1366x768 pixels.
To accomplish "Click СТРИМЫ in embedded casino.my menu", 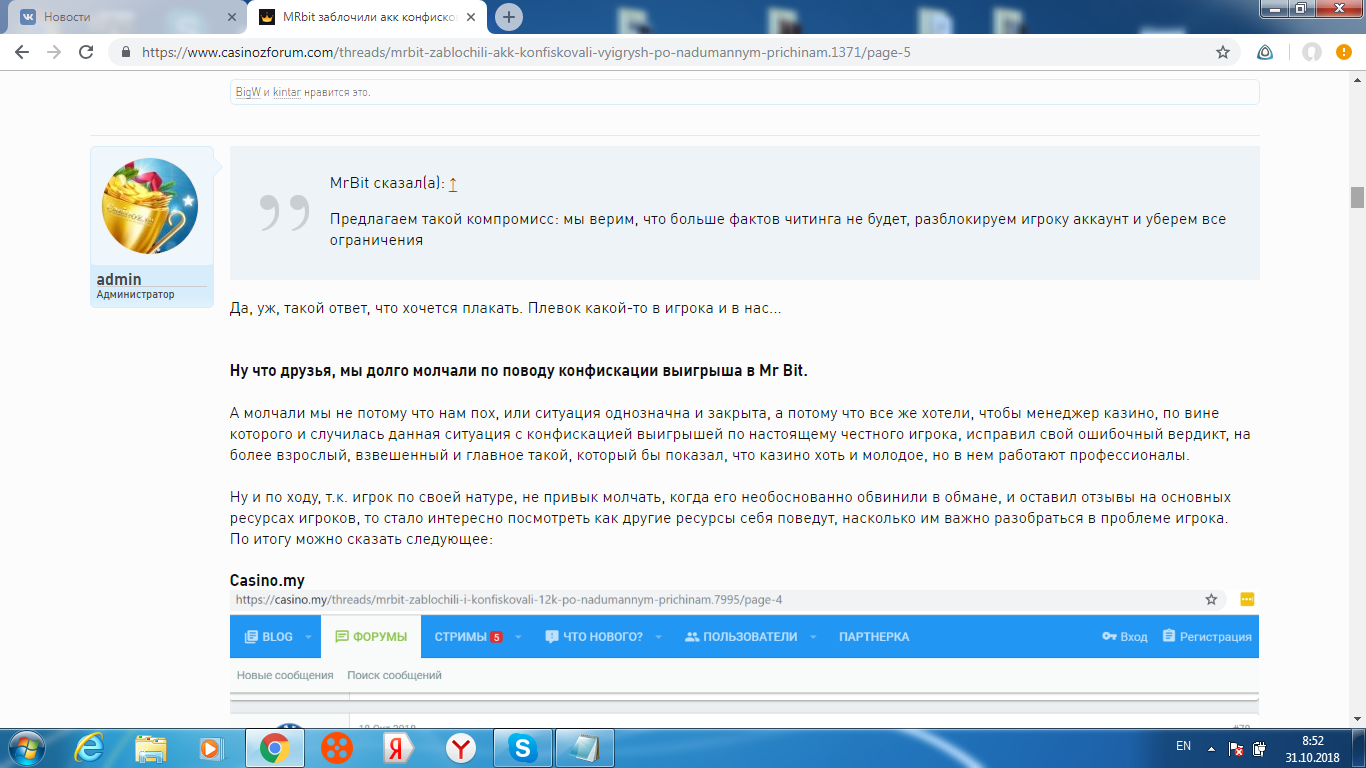I will [468, 636].
